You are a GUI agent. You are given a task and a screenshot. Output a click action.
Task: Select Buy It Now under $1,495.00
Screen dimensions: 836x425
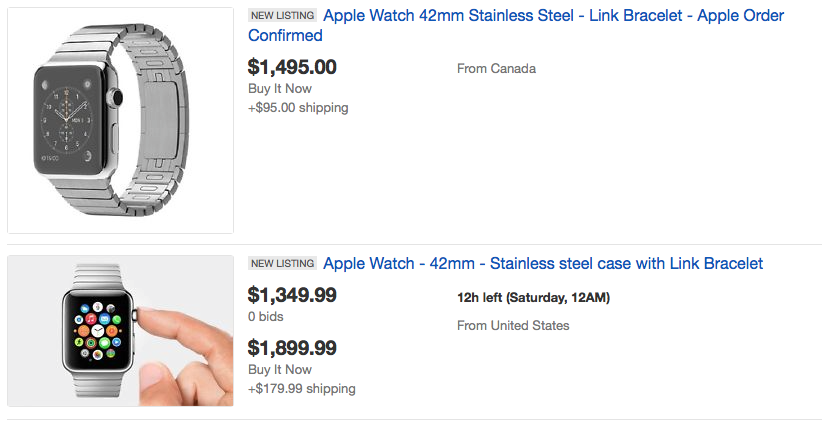click(279, 89)
